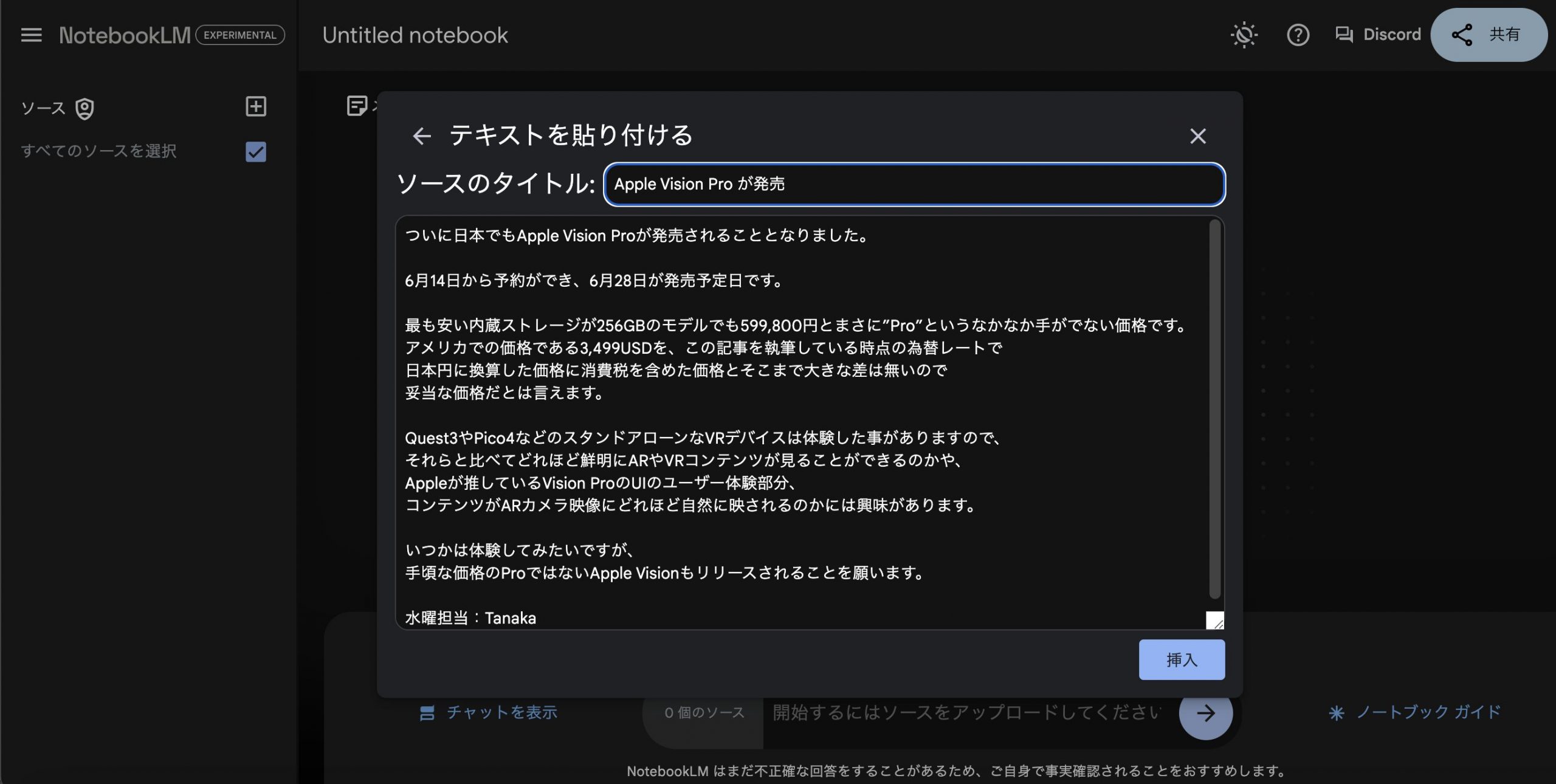Click the 挿入 insert button
Image resolution: width=1556 pixels, height=784 pixels.
(x=1182, y=659)
